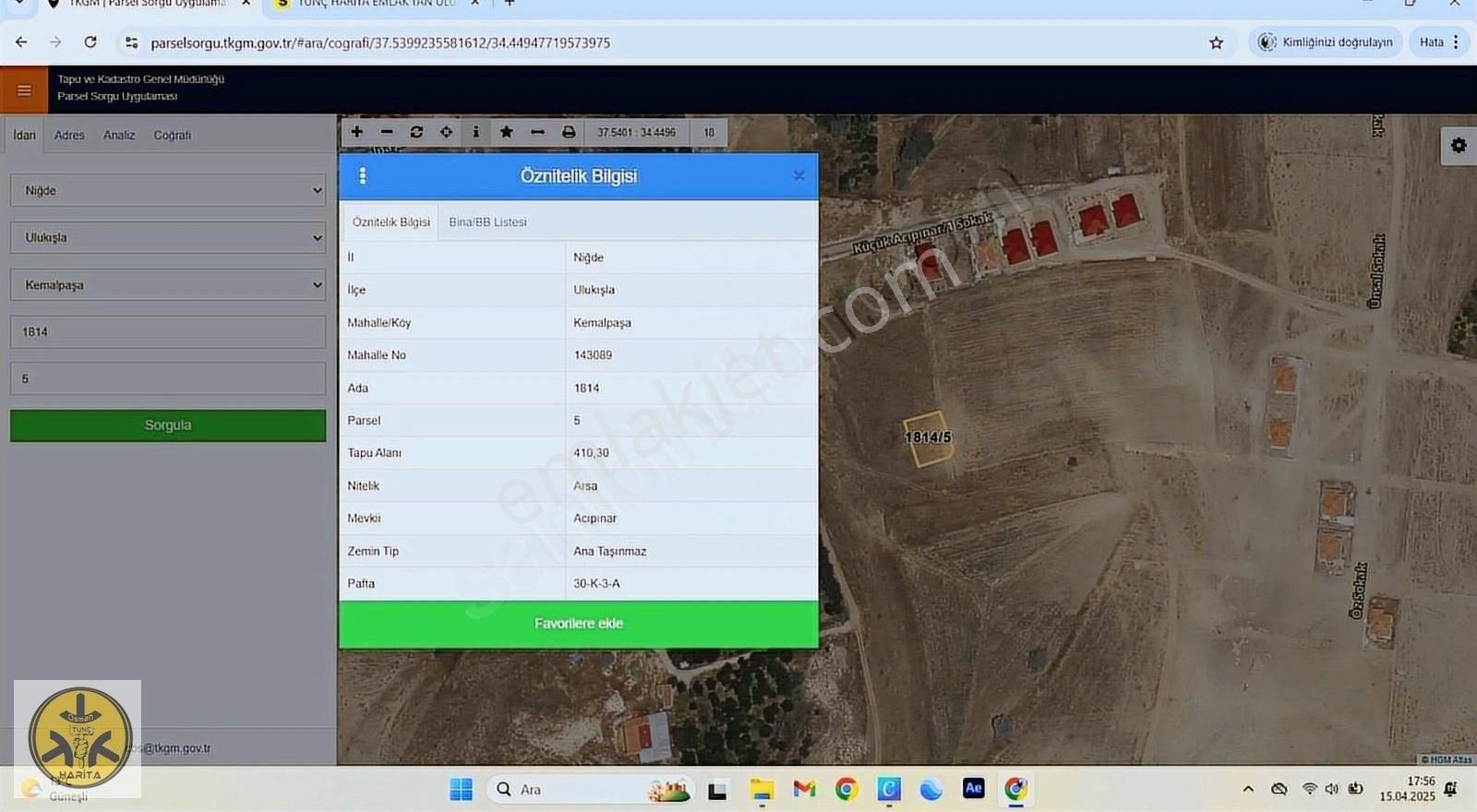Click coordinate readout 37.5401 : 34.4496
The width and height of the screenshot is (1477, 812).
[x=636, y=132]
